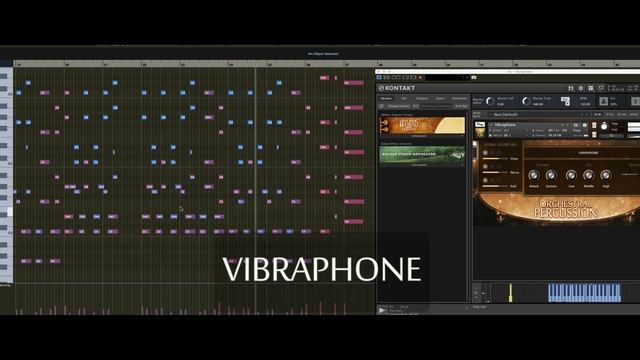Click the Hall mic volume slider

[496, 186]
